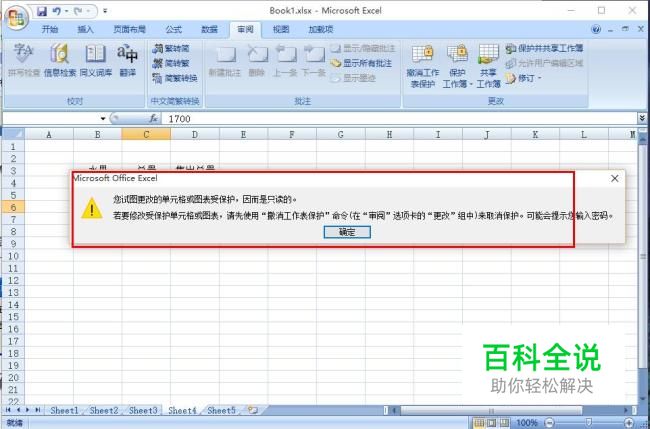Viewport: 650px width, 429px height.
Task: Redo action in quick access toolbar
Action: click(x=78, y=11)
